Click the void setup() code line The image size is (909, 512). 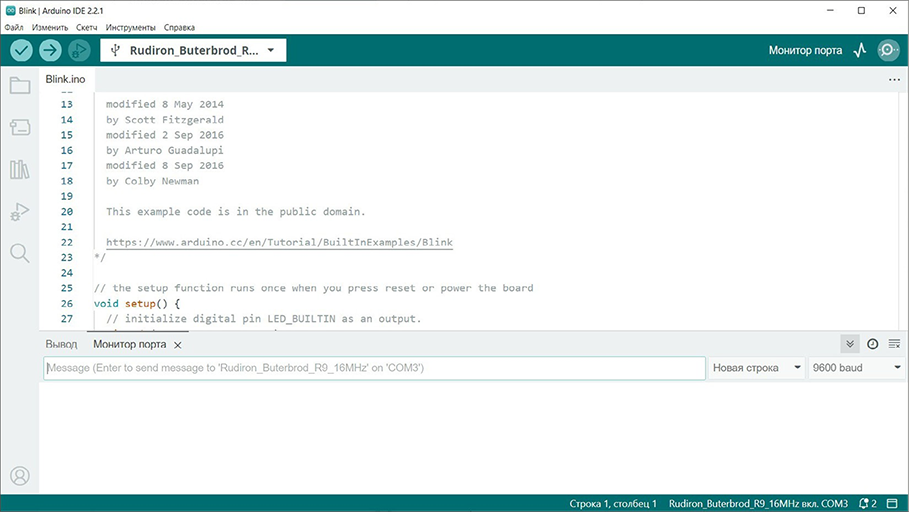[x=137, y=303]
